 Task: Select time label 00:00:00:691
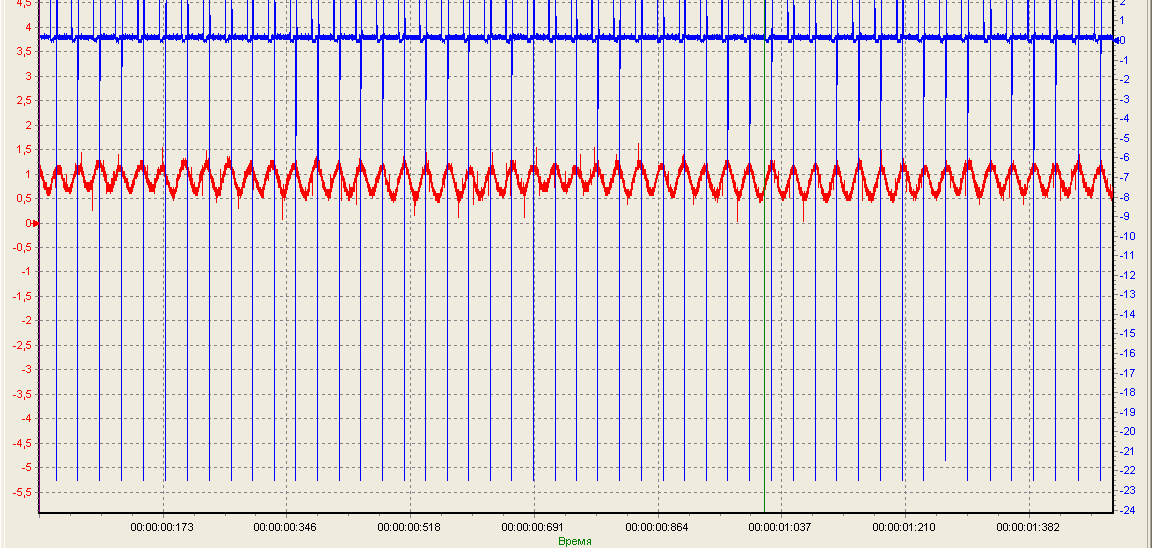point(533,527)
